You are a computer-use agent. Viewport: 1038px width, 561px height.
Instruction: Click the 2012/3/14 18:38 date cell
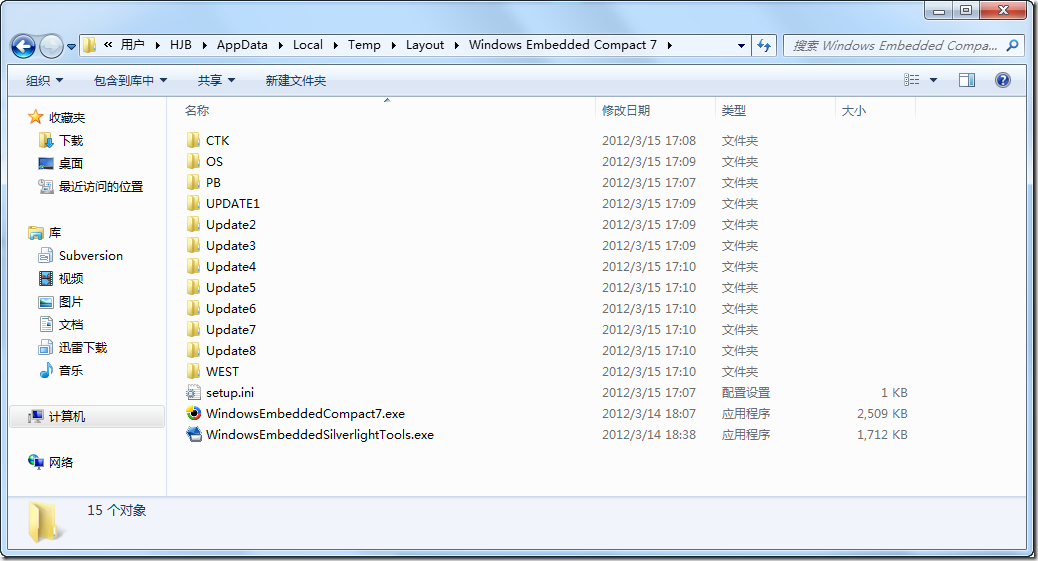(x=649, y=434)
